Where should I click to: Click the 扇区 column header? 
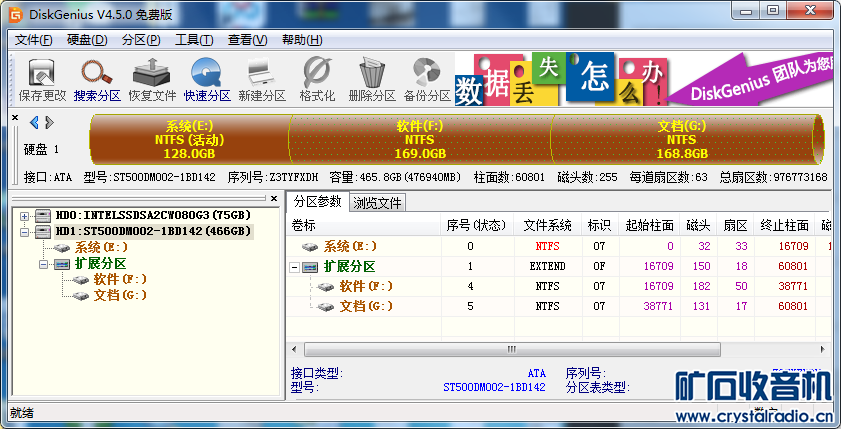coord(735,225)
